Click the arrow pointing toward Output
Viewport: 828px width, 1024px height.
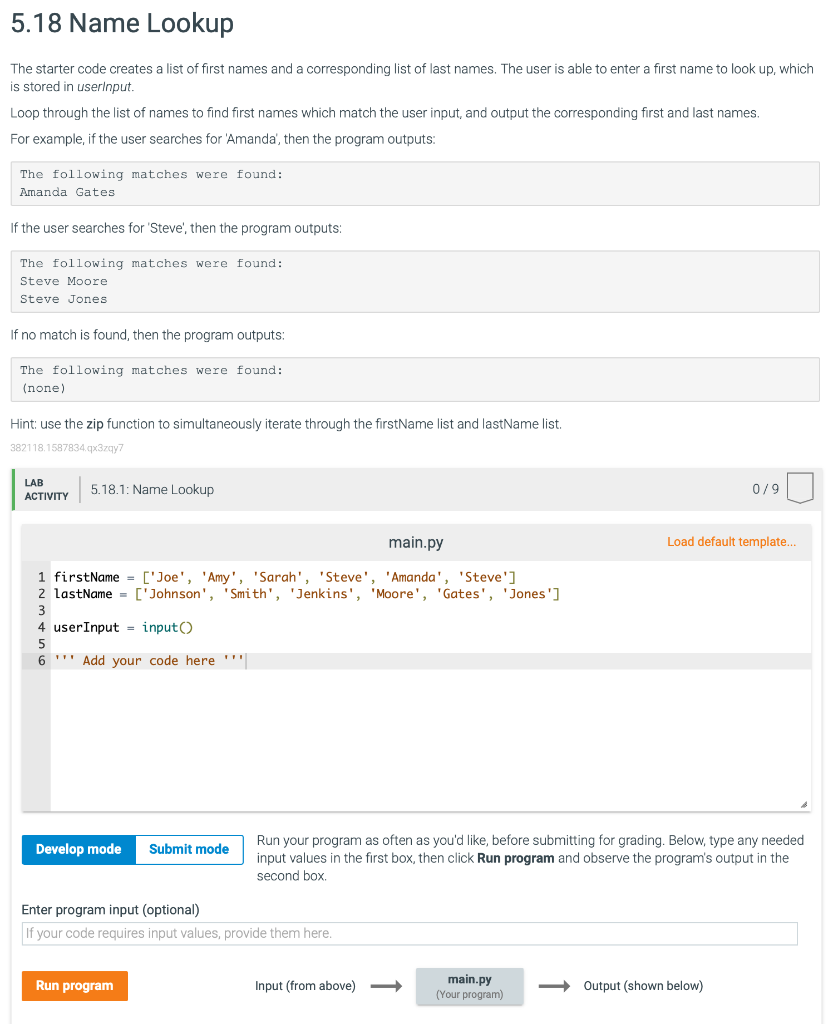point(554,986)
